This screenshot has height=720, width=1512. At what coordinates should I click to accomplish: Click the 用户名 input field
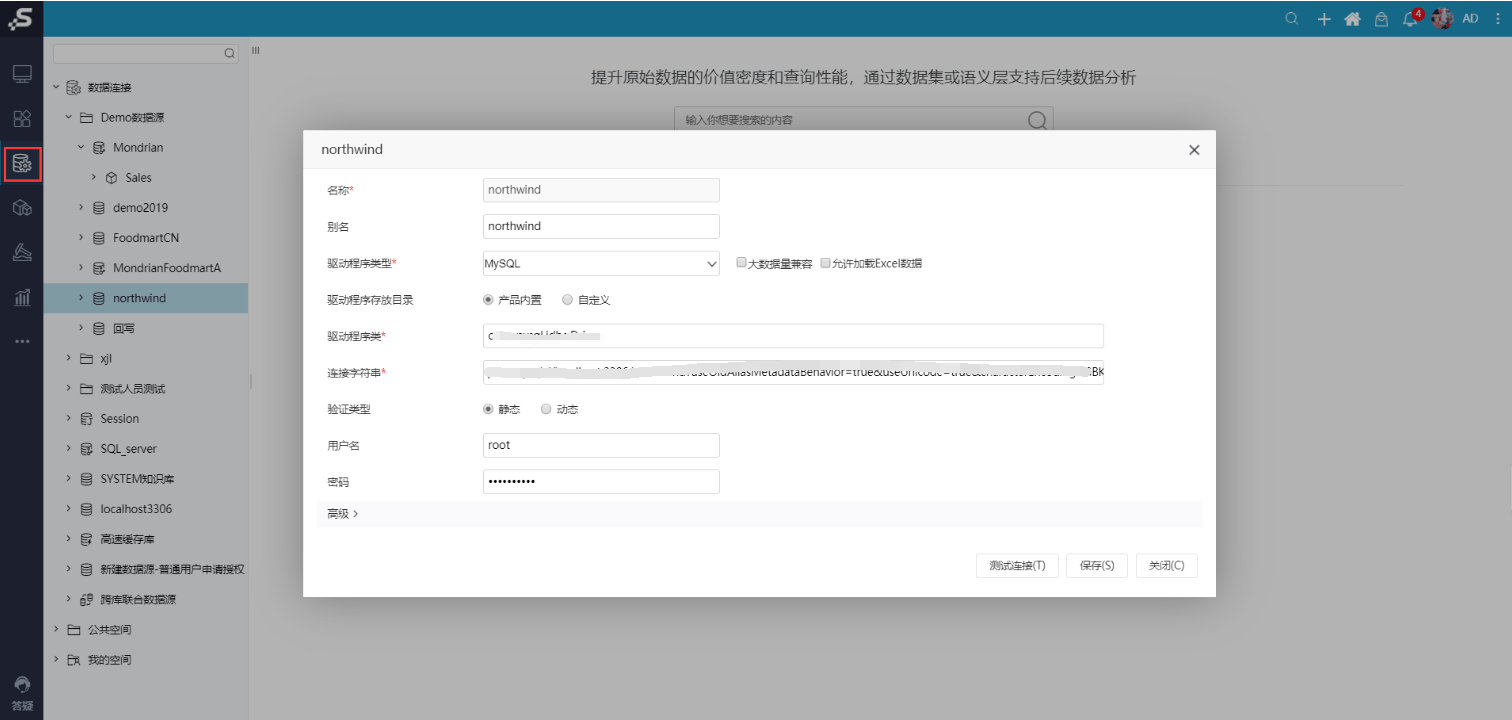point(601,445)
